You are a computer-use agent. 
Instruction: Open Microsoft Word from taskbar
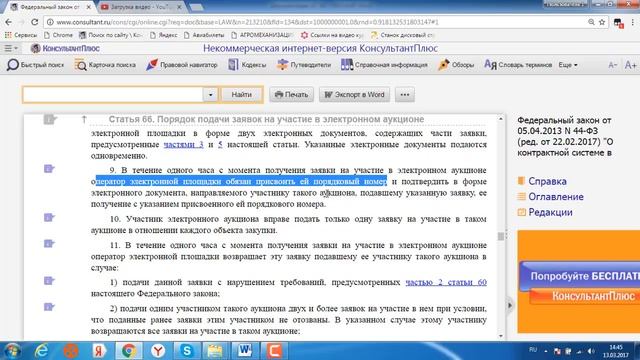pyautogui.click(x=245, y=351)
